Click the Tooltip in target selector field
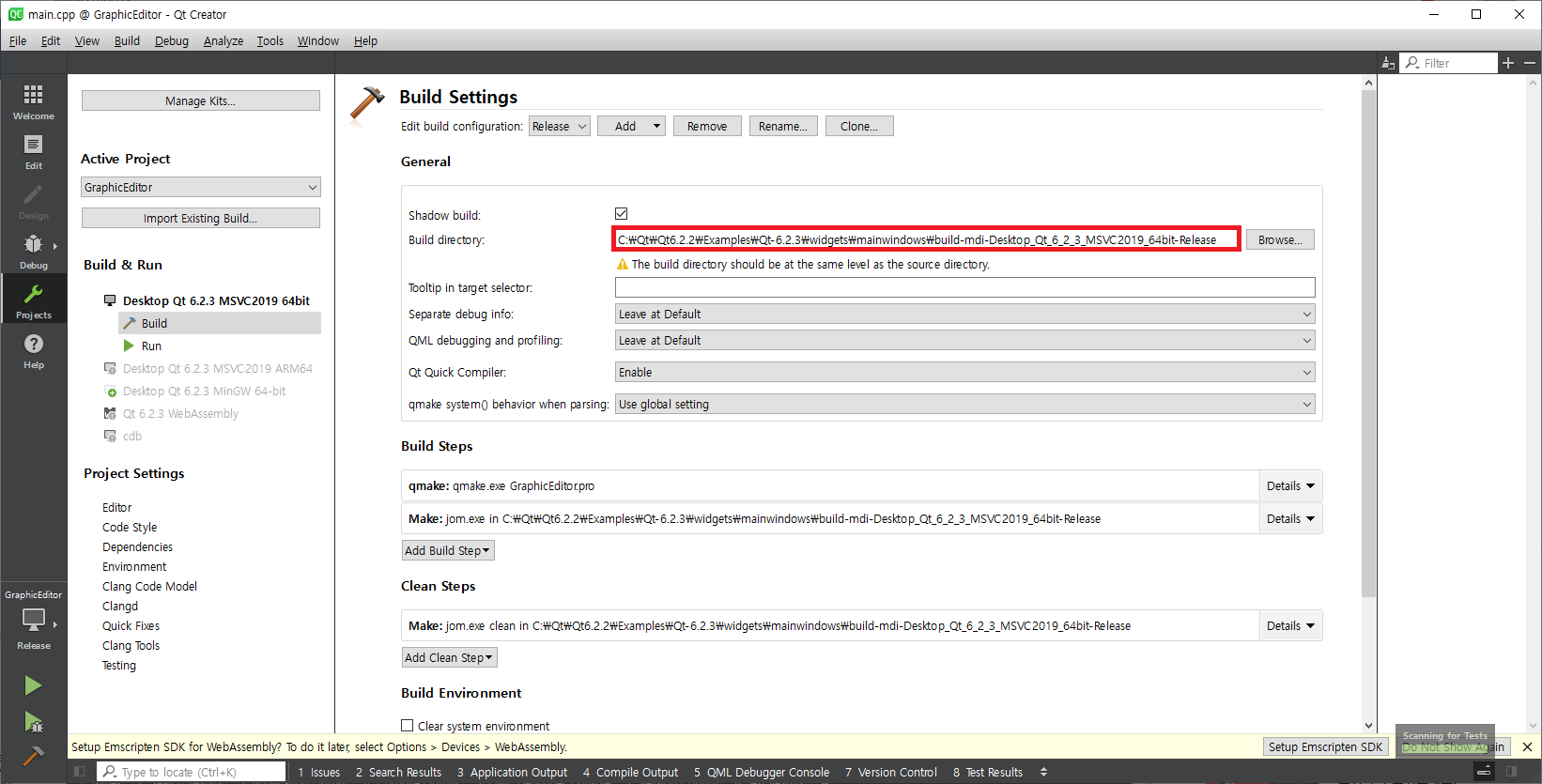Screen dimensions: 1542x784 point(964,287)
